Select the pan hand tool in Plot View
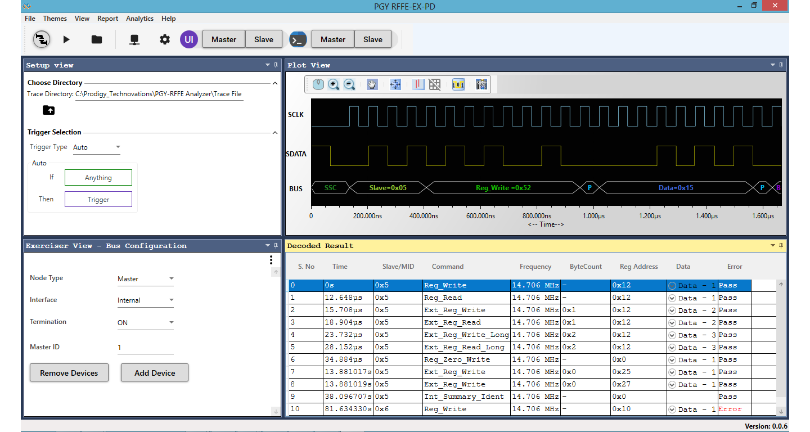Image resolution: width=810 pixels, height=432 pixels. [372, 84]
